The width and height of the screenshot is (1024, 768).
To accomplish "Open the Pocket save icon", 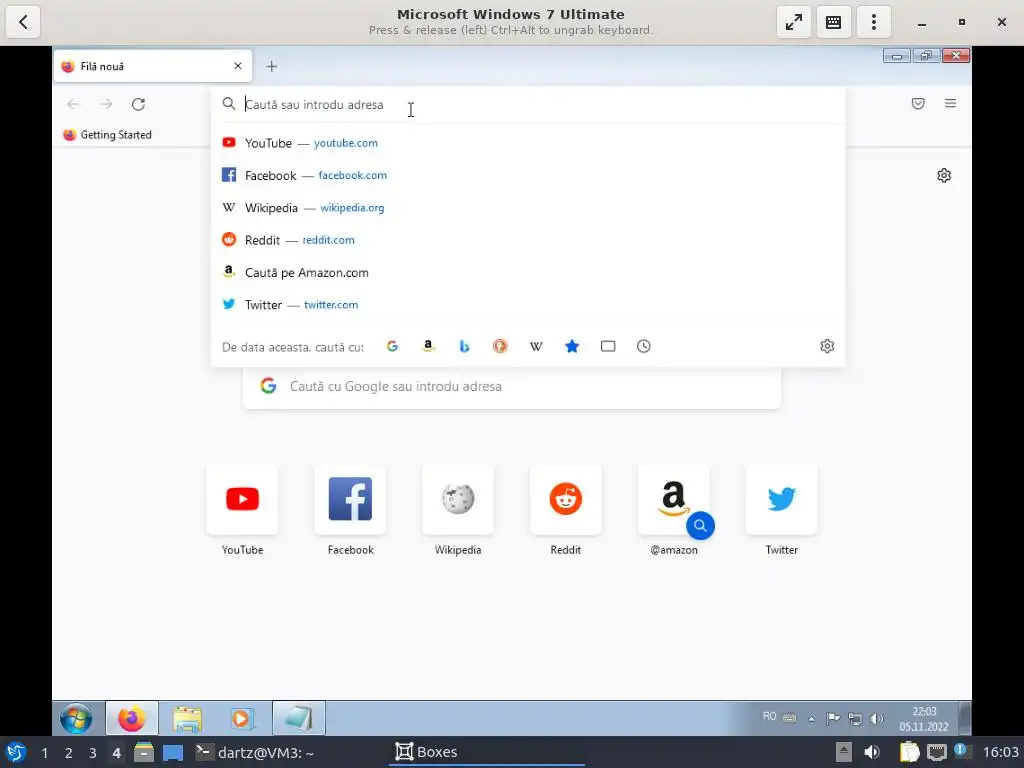I will point(918,103).
